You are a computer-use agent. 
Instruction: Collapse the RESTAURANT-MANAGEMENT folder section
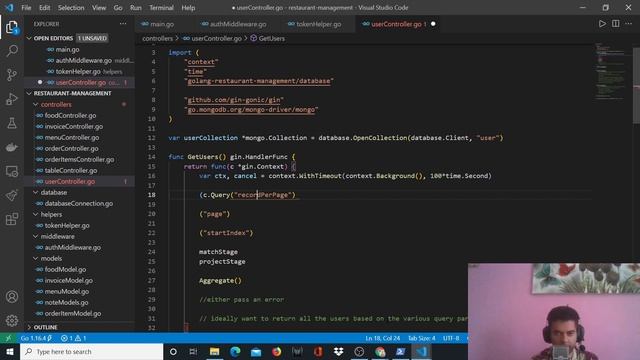pos(29,93)
